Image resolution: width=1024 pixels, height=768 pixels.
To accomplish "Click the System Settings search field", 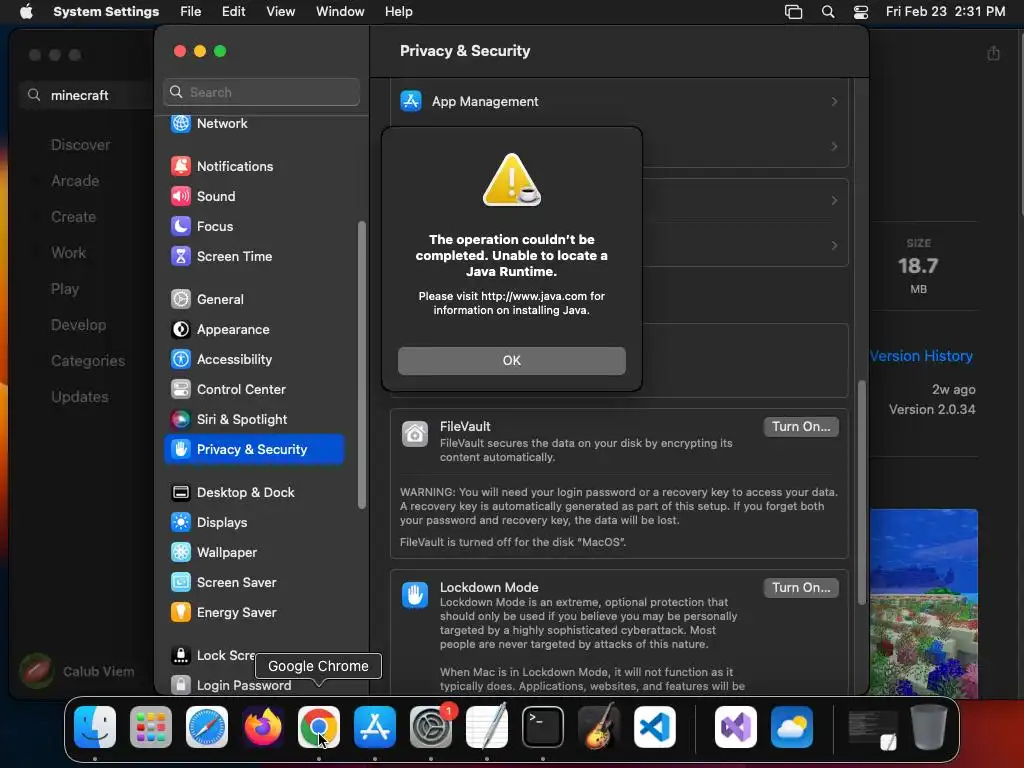I will click(261, 92).
